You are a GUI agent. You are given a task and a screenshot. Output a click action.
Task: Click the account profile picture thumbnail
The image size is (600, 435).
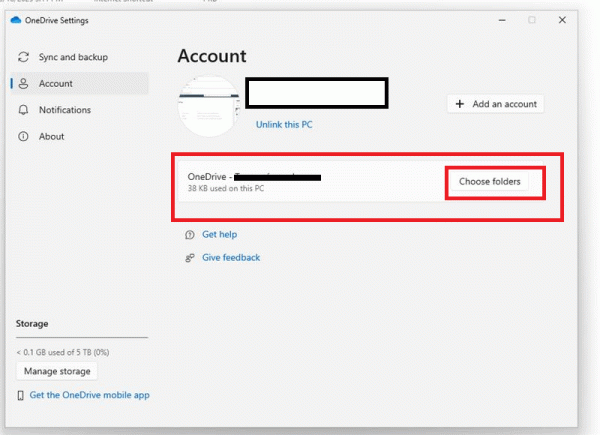(207, 105)
